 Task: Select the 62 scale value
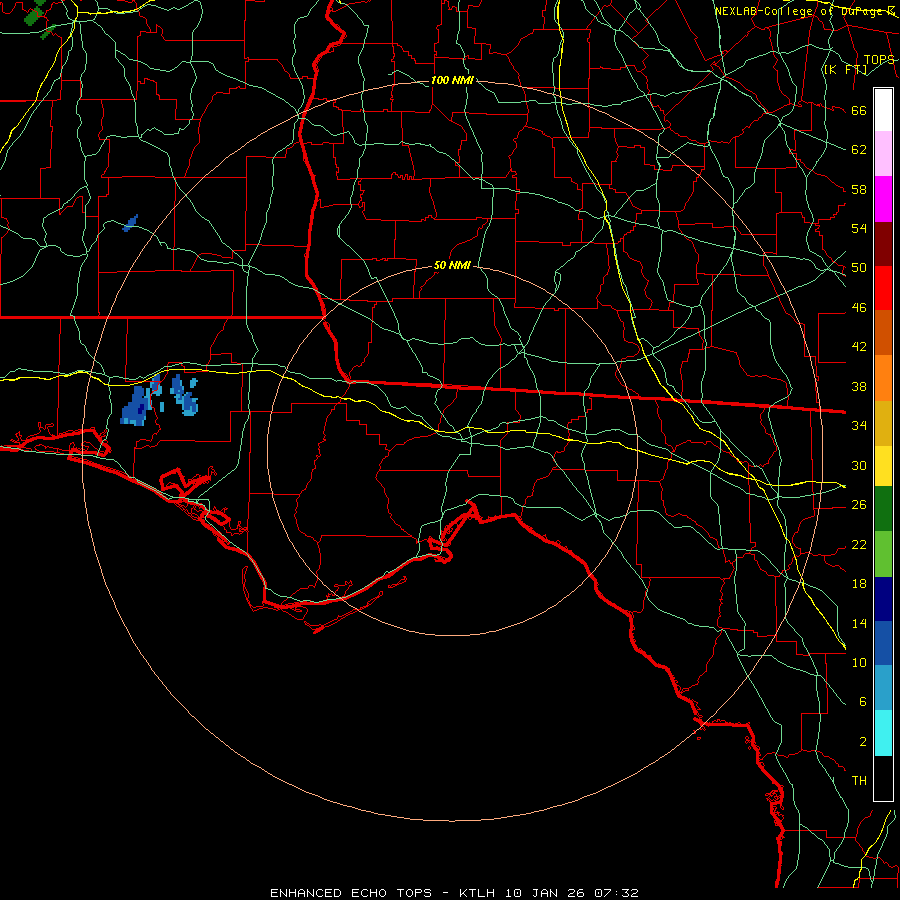tap(859, 150)
